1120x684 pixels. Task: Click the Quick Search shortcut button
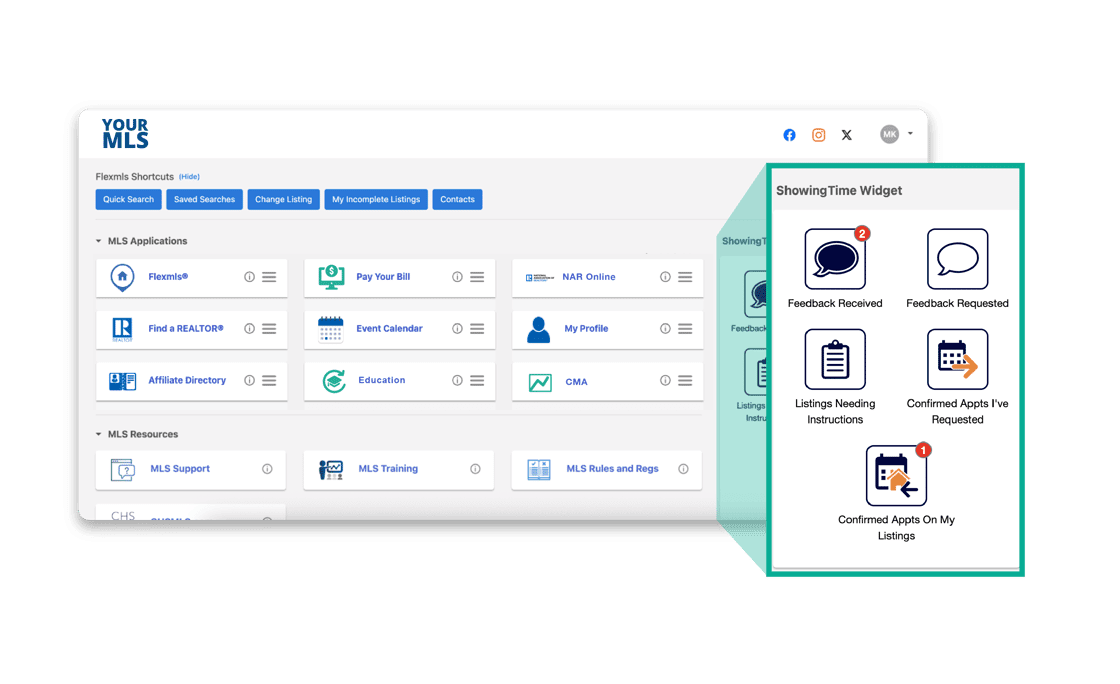point(128,200)
